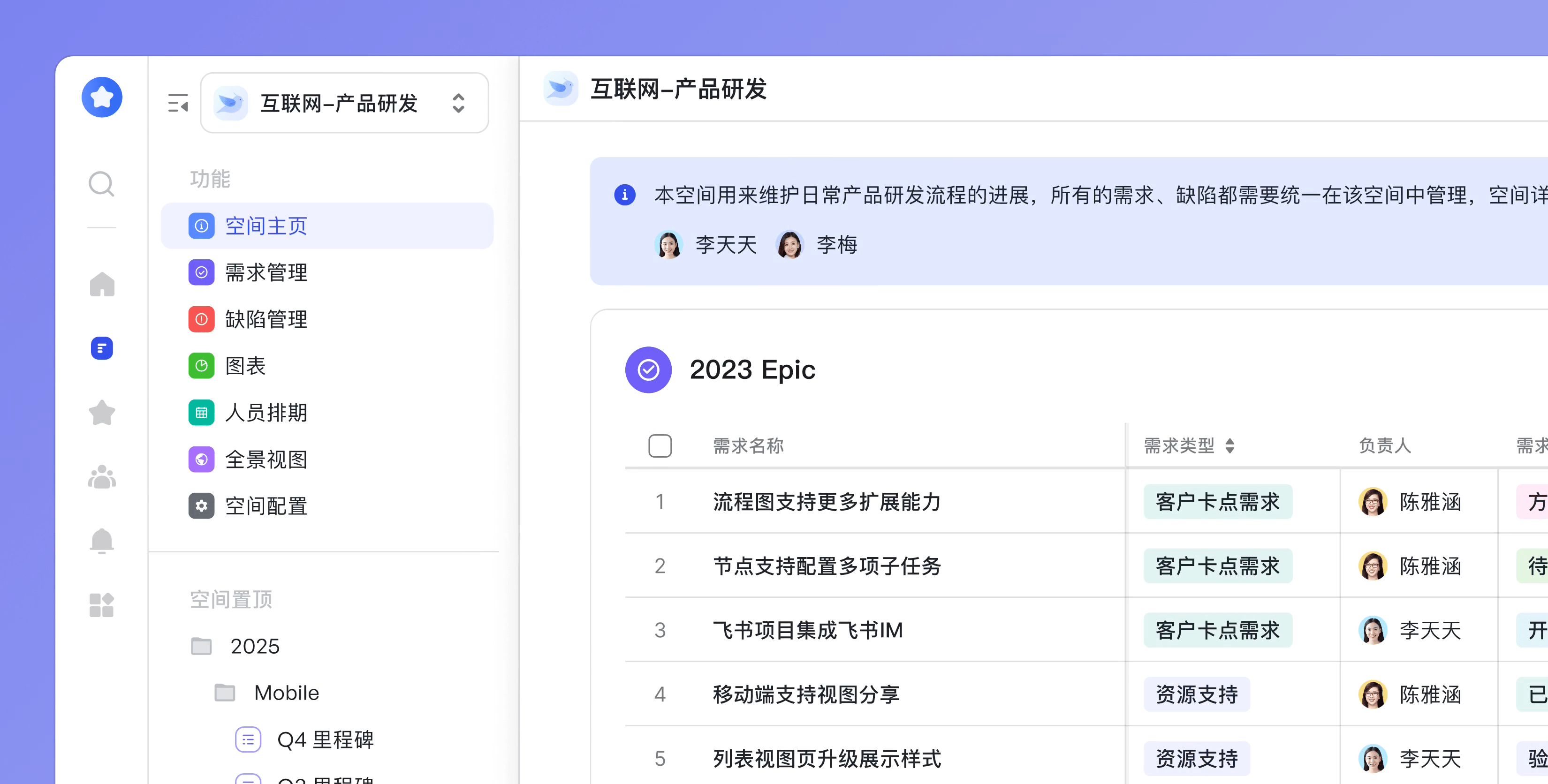
Task: Click the name 李梅 in the banner
Action: (836, 244)
